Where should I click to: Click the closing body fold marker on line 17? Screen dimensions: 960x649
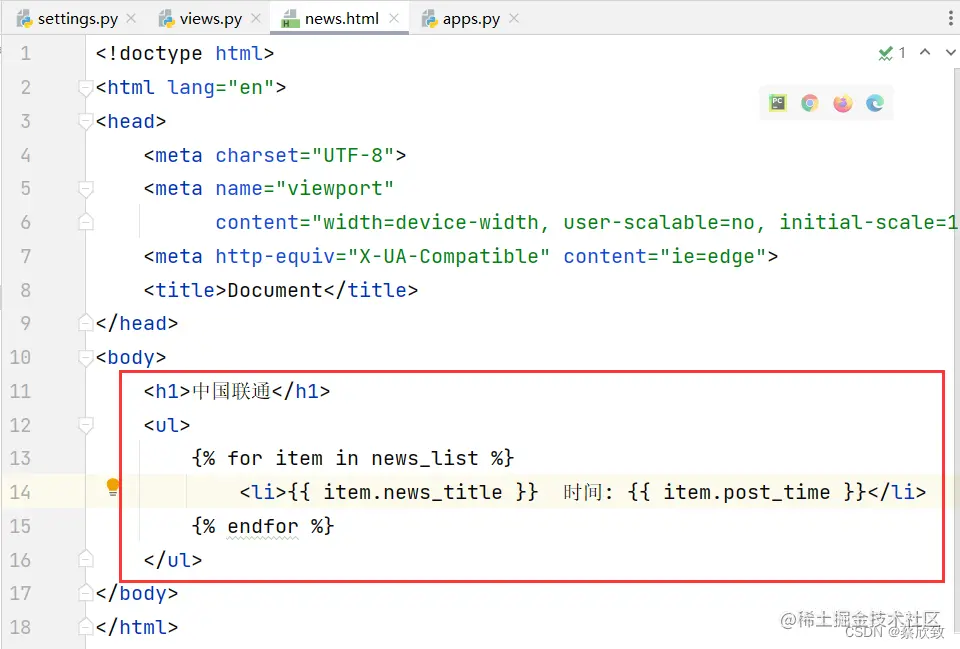pyautogui.click(x=86, y=593)
